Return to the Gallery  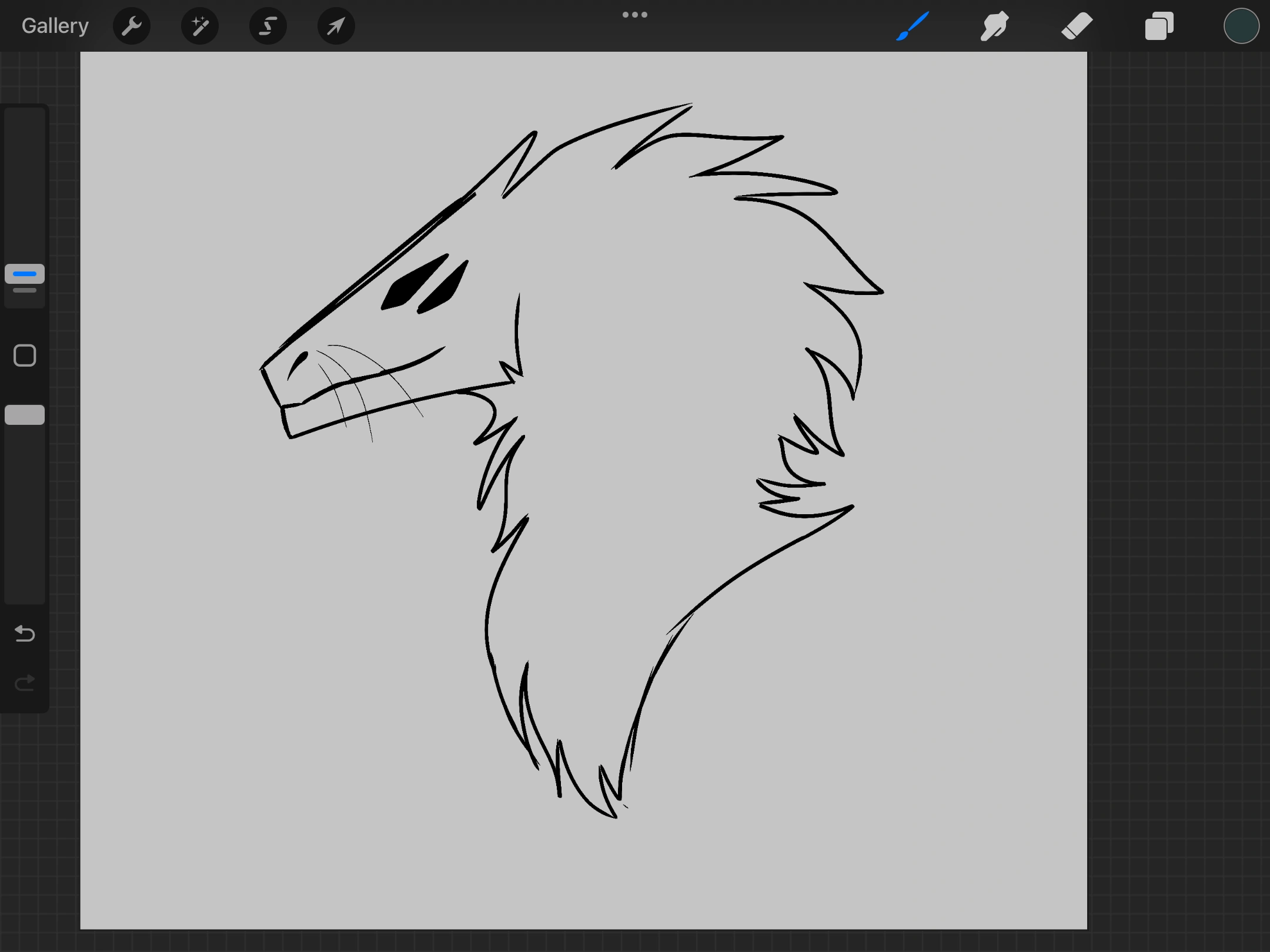pyautogui.click(x=55, y=26)
